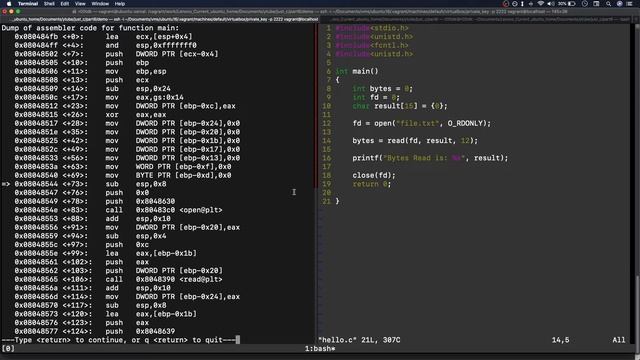Open the Shell menu
640x360 pixels.
49,4
